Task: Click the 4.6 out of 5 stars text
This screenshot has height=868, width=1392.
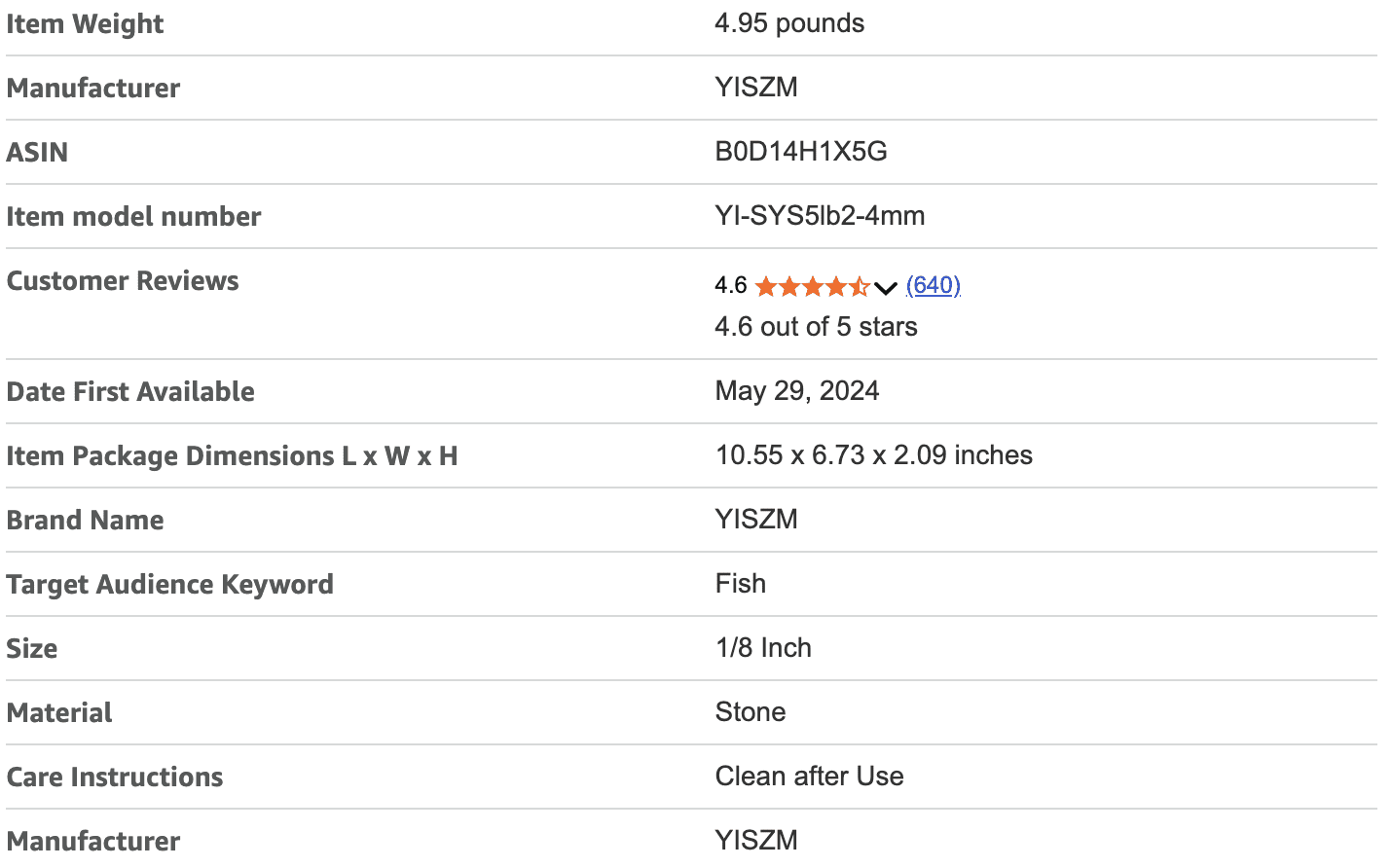Action: tap(816, 327)
